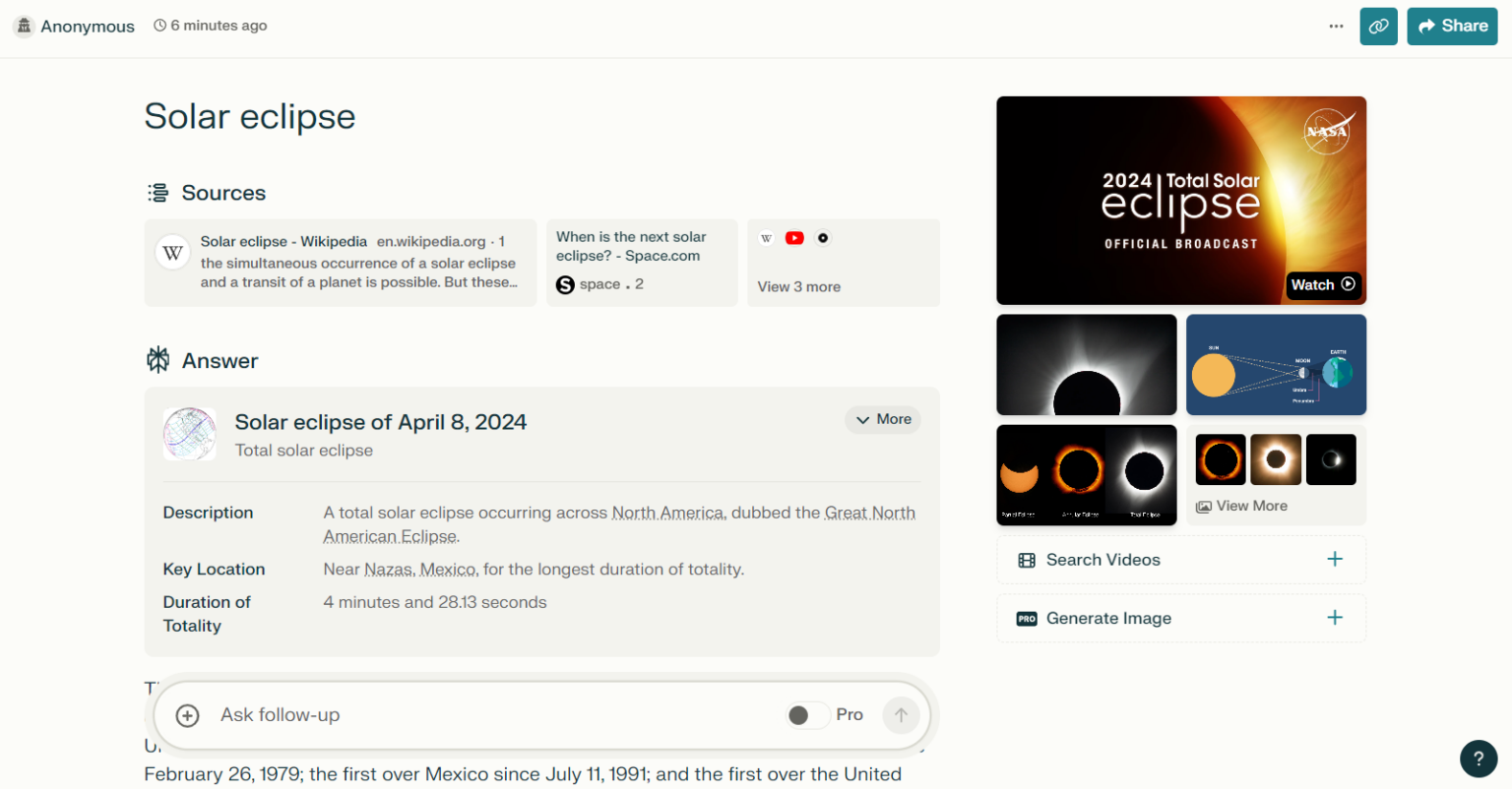Click the Share button
The width and height of the screenshot is (1512, 789).
coord(1452,26)
